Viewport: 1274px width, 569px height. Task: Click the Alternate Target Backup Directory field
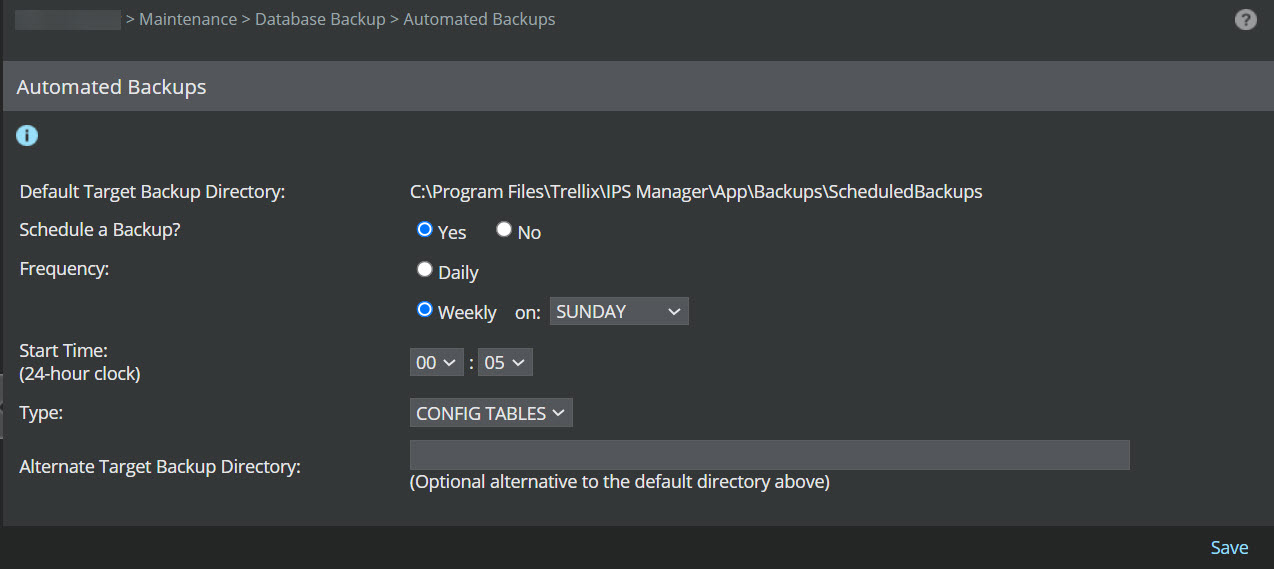(x=770, y=455)
